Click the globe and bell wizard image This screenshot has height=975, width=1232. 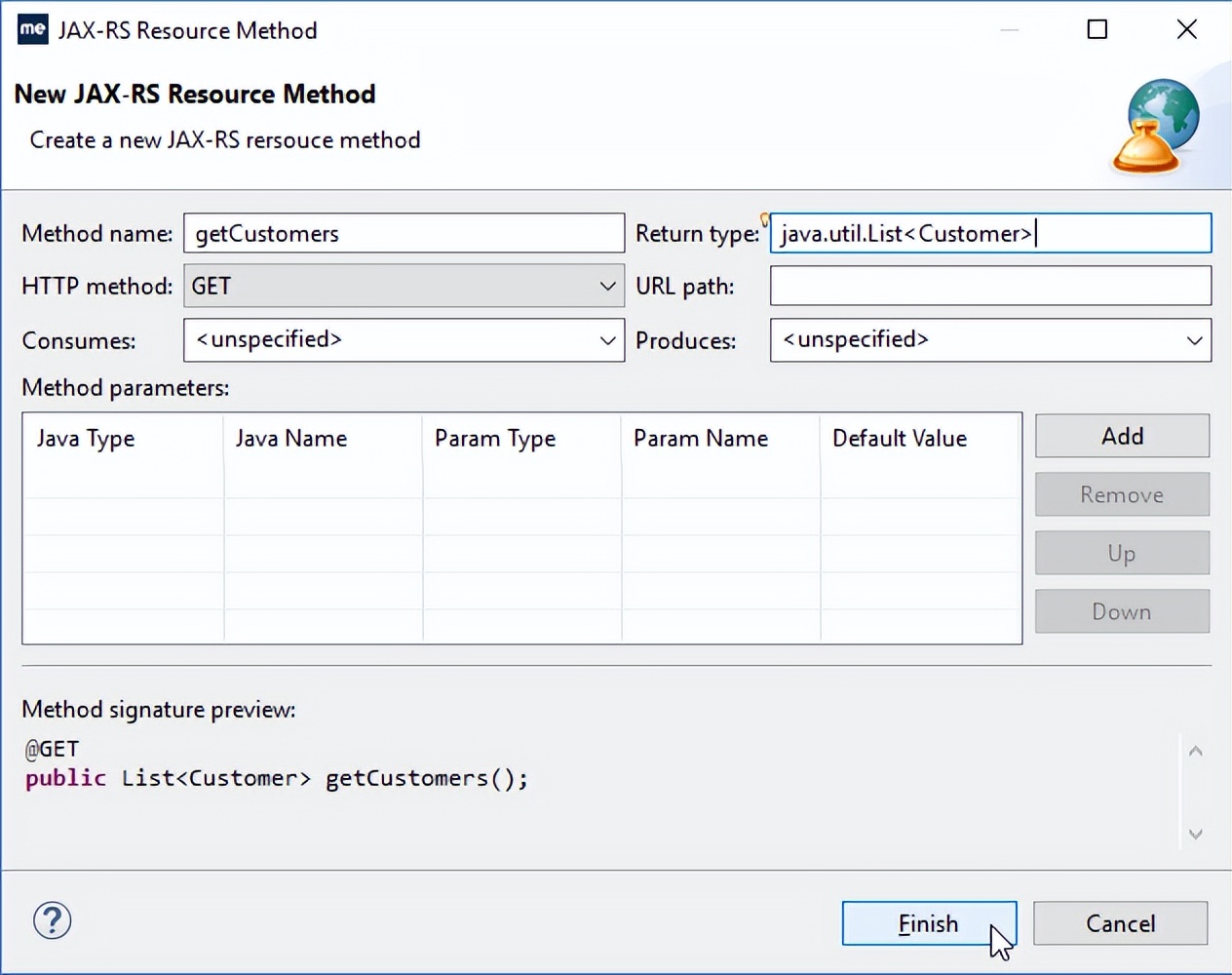(1156, 127)
